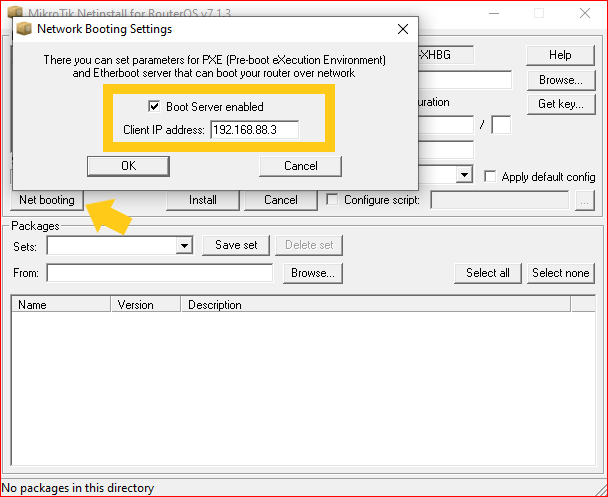Screen dimensions: 608x497
Task: Minimize the Netinstall main window
Action: point(494,13)
